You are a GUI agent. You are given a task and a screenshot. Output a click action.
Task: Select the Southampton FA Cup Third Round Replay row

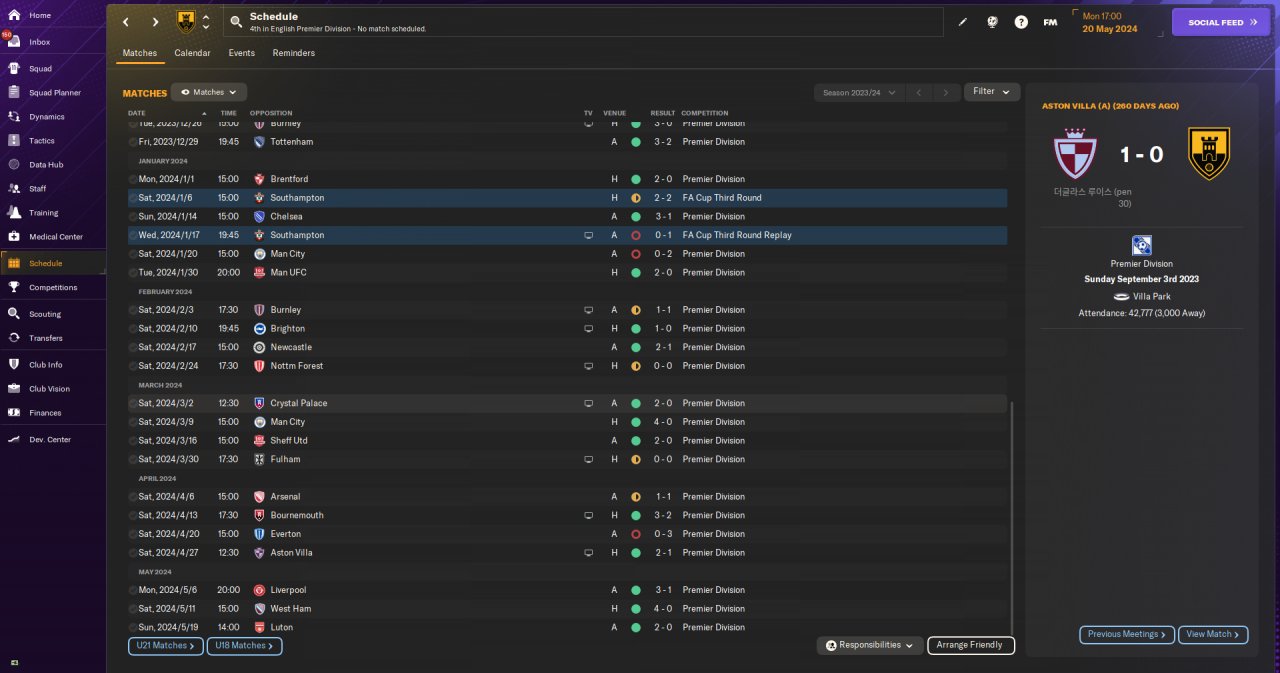(x=567, y=235)
